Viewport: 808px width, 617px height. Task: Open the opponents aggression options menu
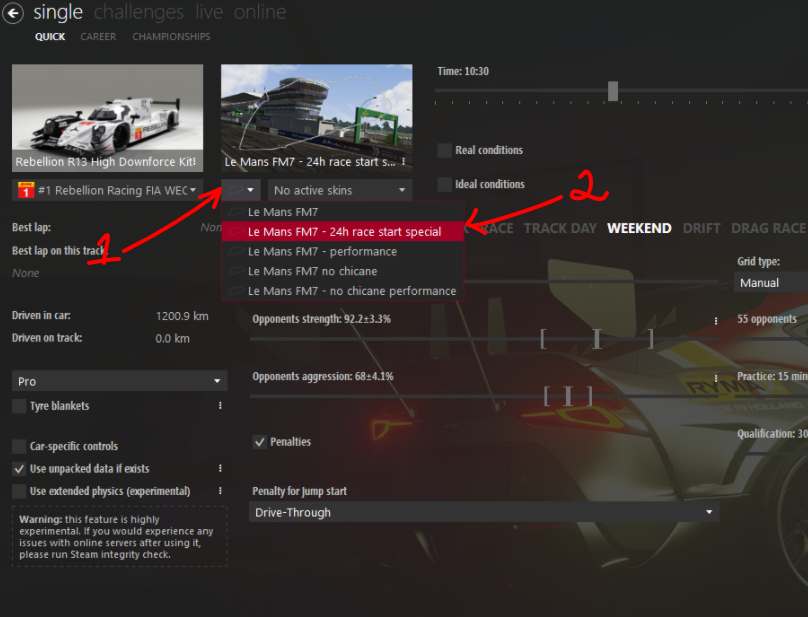pos(716,378)
